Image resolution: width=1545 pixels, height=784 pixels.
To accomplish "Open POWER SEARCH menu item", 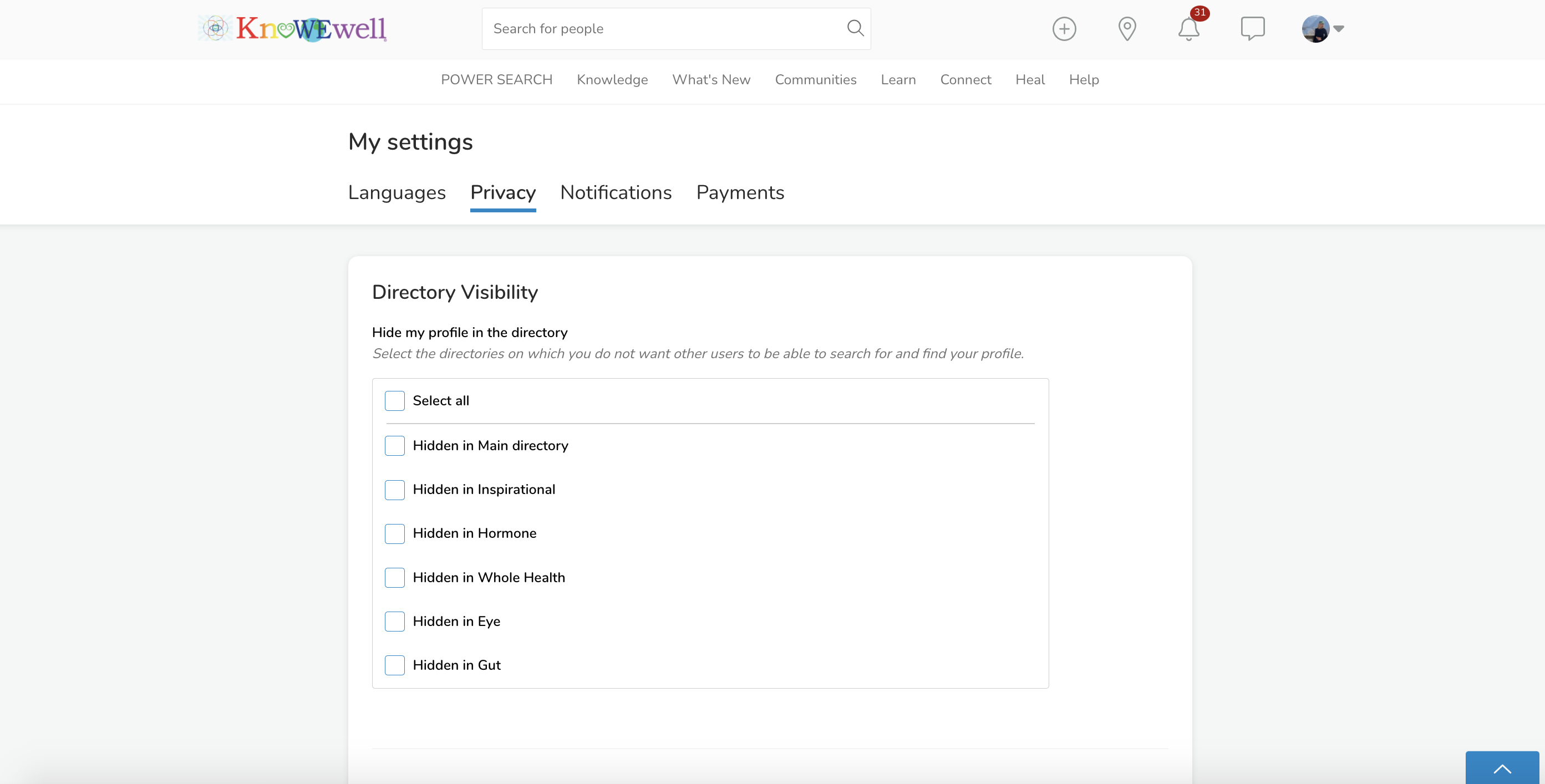I will (497, 80).
